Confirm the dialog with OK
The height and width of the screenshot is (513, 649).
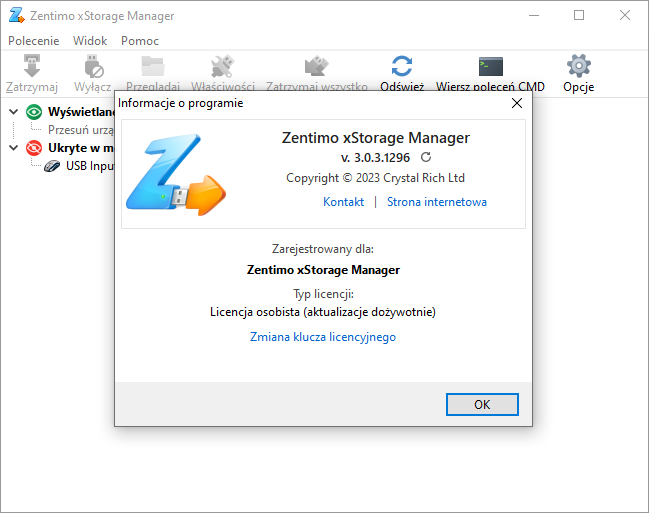coord(482,405)
